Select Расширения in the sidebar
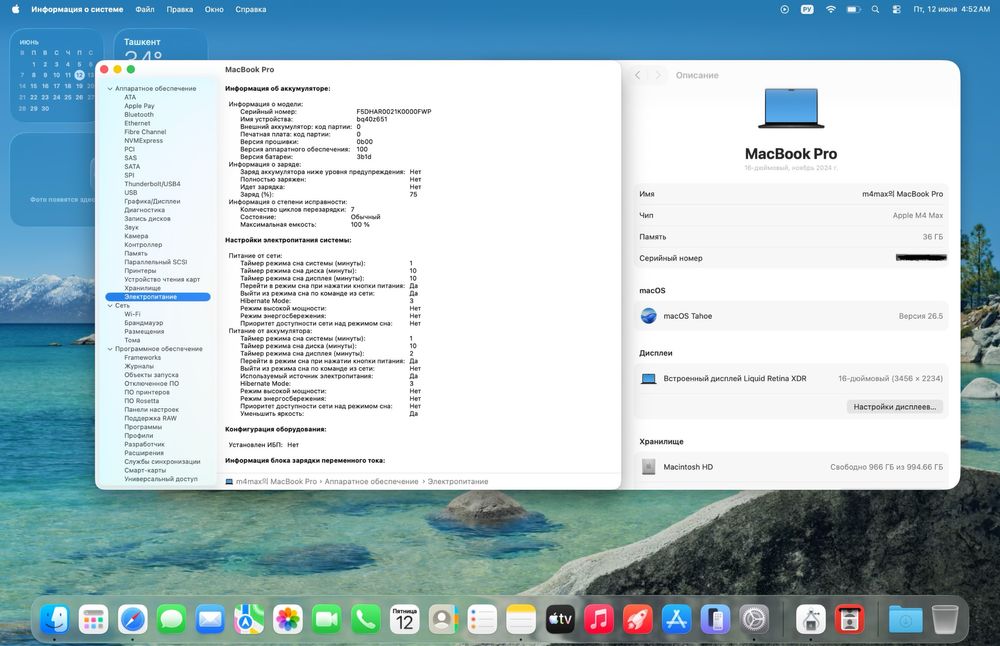This screenshot has width=1000, height=646. [x=144, y=453]
